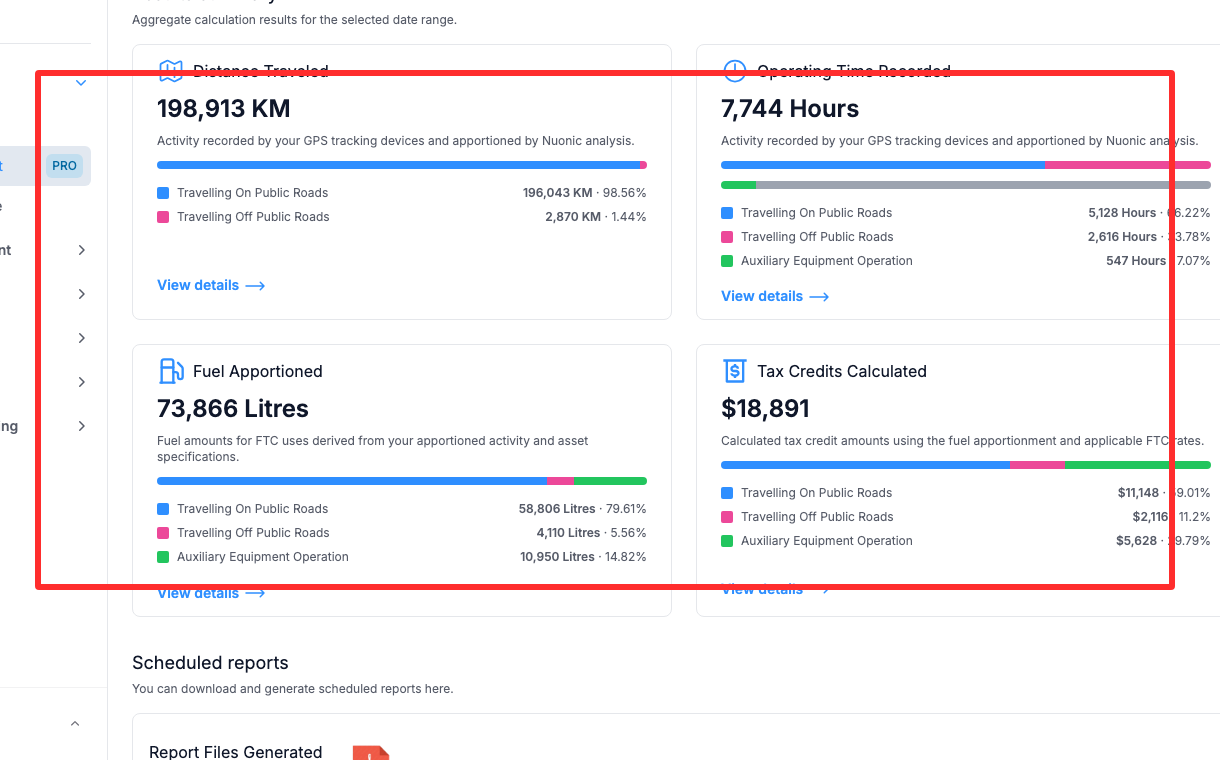Viewport: 1220px width, 760px height.
Task: Click the up-chevron at the sidebar bottom
Action: tap(75, 723)
